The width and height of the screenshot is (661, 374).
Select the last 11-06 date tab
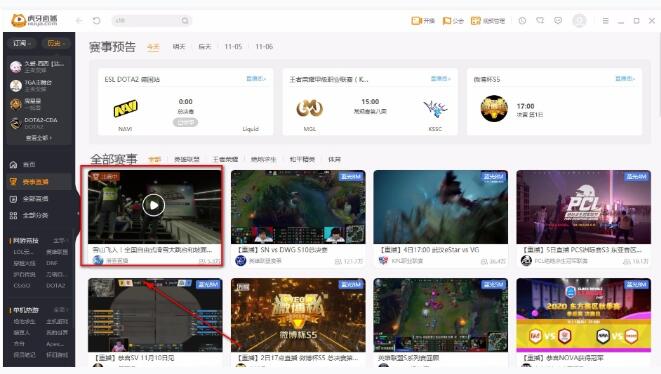click(264, 47)
